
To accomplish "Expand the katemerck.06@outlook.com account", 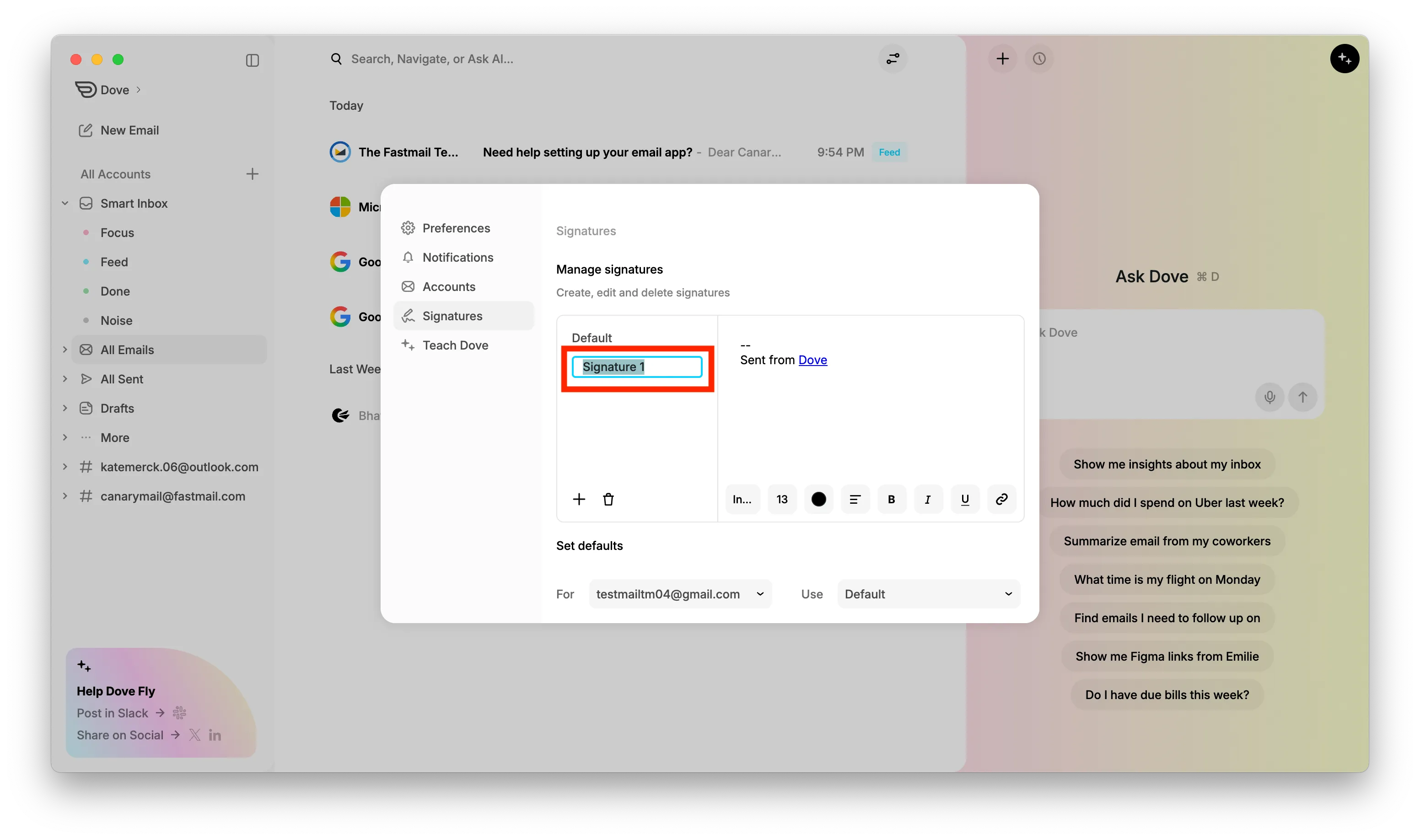I will tap(65, 467).
